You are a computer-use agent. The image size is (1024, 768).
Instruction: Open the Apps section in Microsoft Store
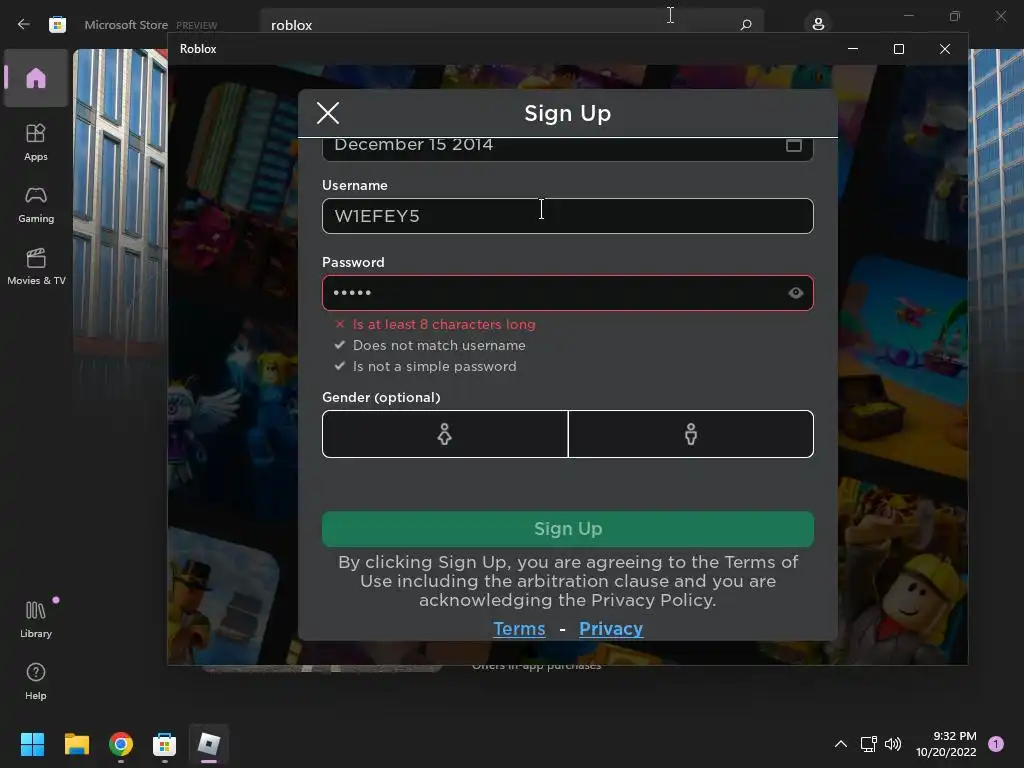(36, 142)
